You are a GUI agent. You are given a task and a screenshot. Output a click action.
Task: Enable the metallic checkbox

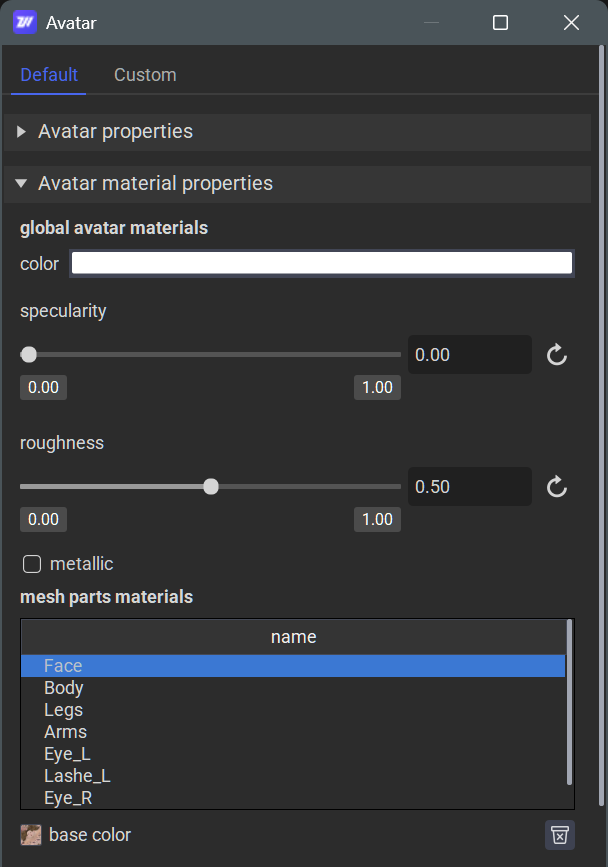(31, 563)
